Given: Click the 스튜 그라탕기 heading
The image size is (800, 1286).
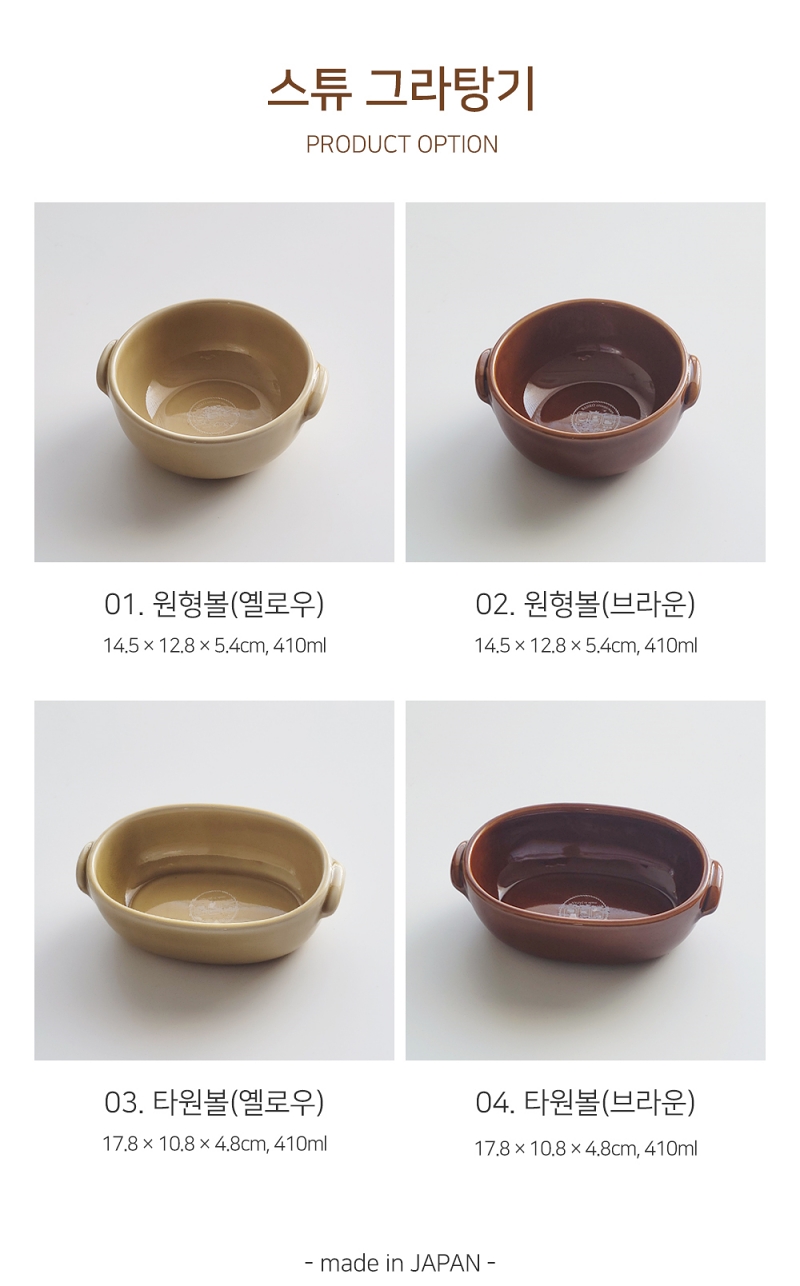Looking at the screenshot, I should pyautogui.click(x=401, y=91).
